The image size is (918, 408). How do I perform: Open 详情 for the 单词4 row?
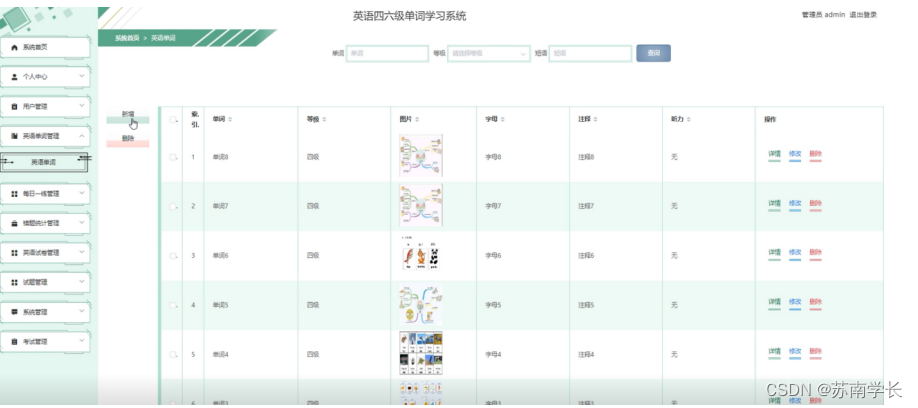(775, 352)
